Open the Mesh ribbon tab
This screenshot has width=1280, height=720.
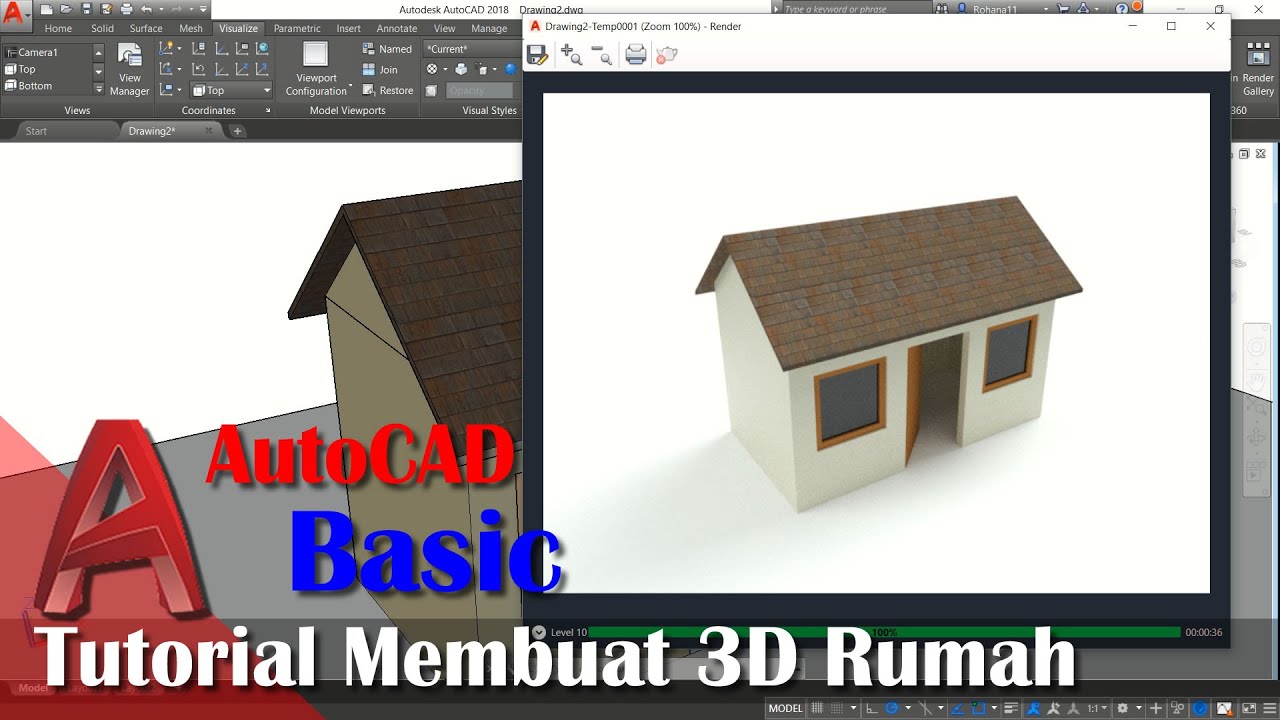(191, 28)
